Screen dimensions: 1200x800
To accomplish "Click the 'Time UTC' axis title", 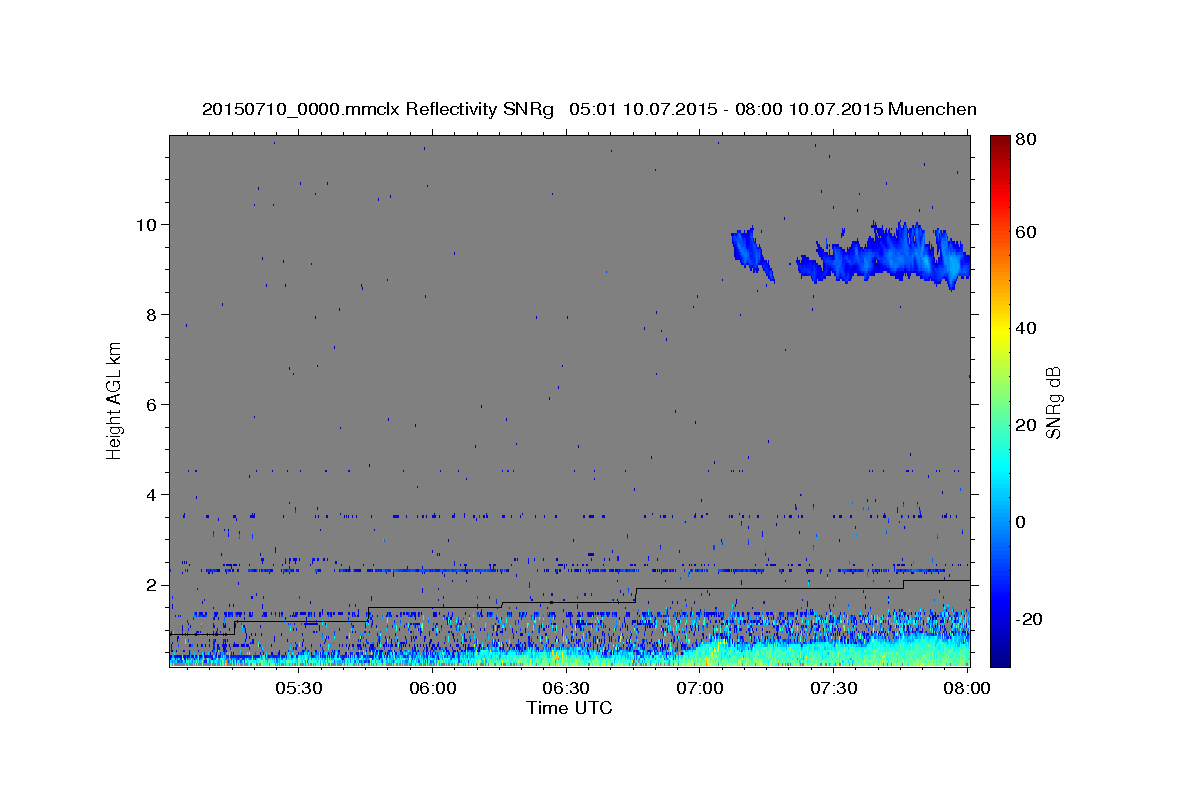I will pos(569,708).
